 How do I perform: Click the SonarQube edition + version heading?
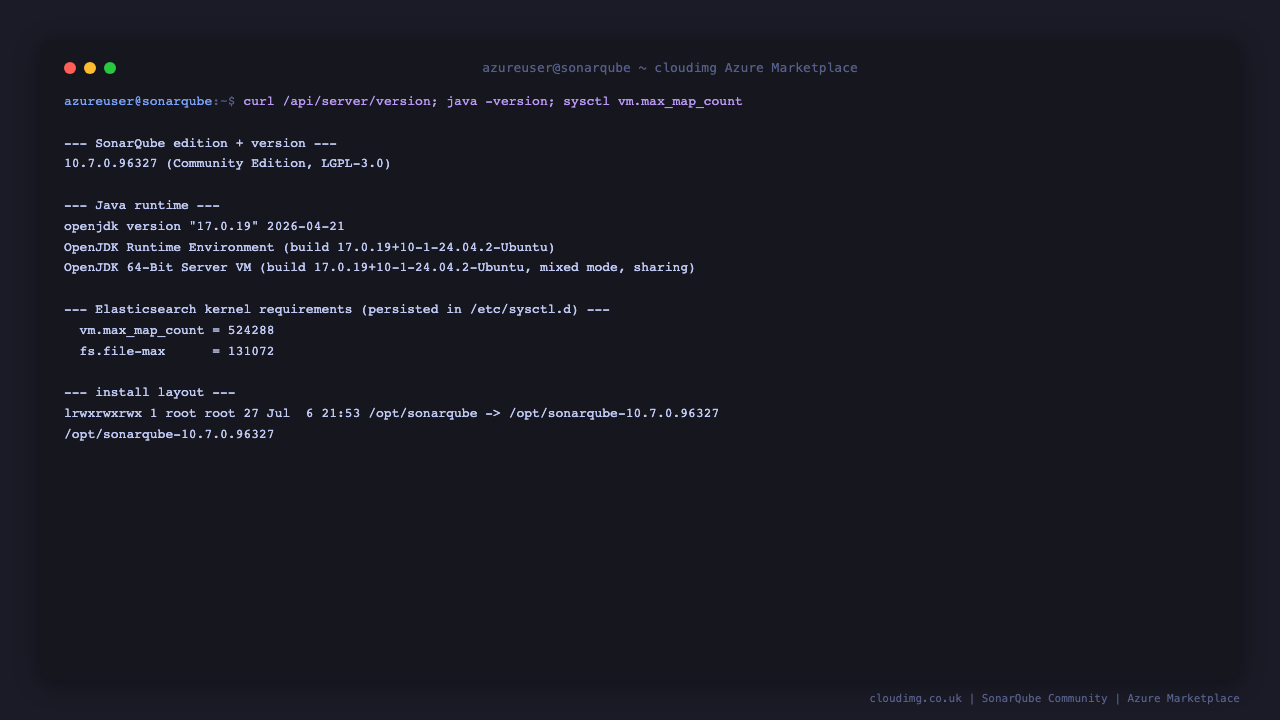(200, 143)
